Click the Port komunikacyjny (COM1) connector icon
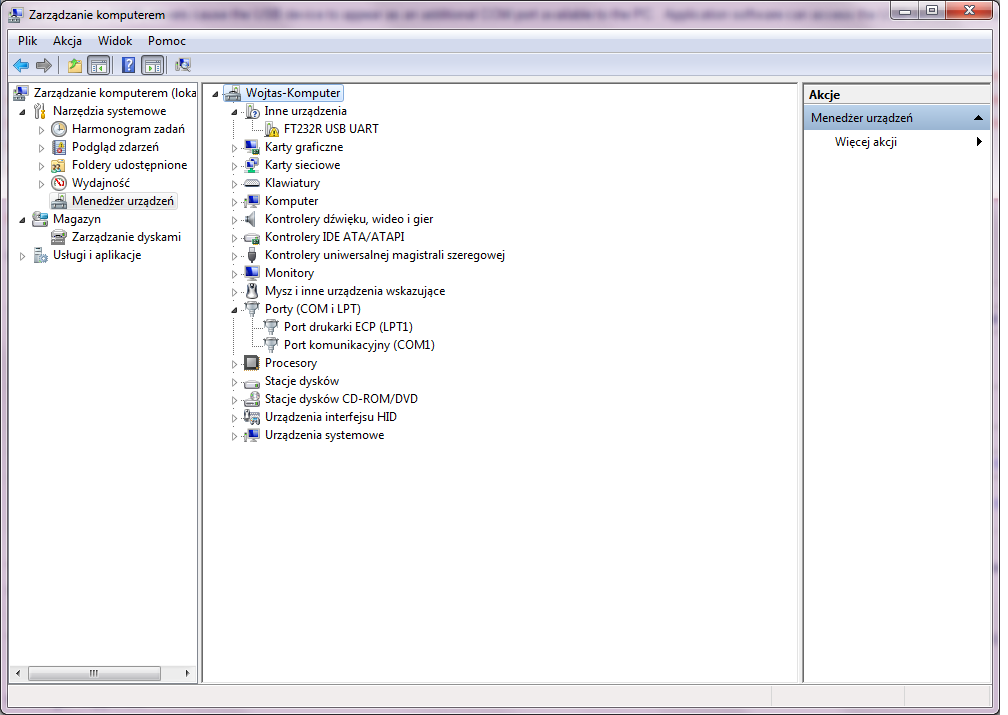The image size is (1008, 715). (272, 345)
